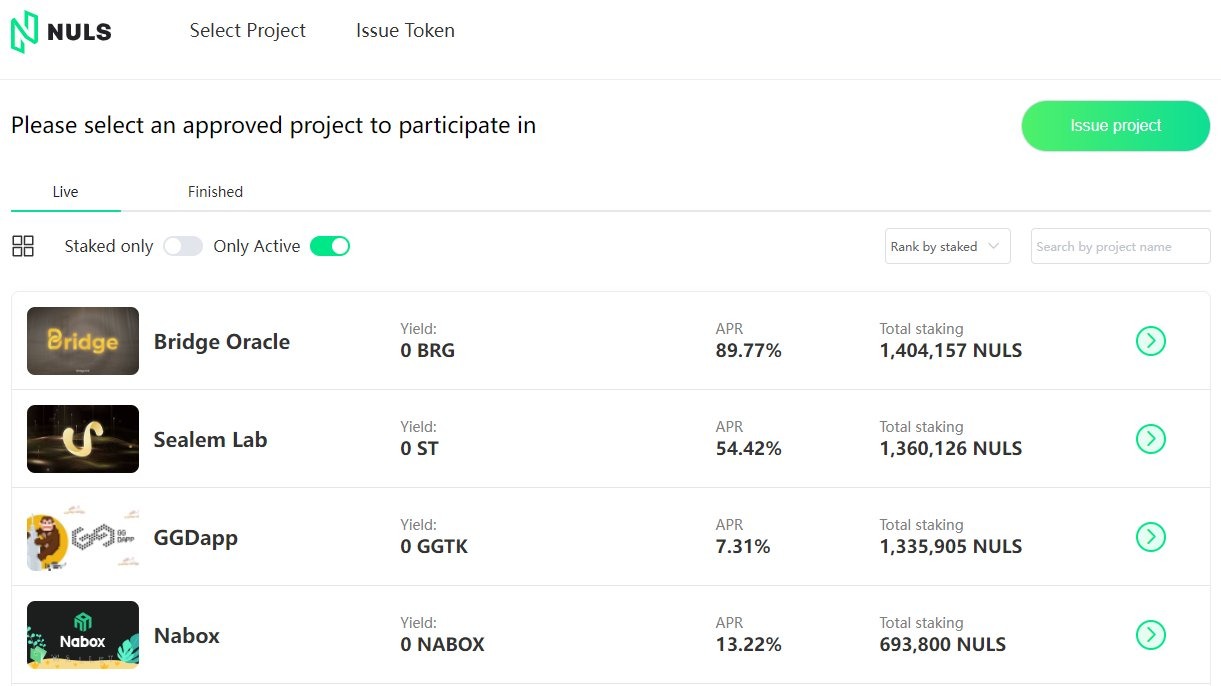
Task: Click the NULS logo icon
Action: click(x=24, y=32)
